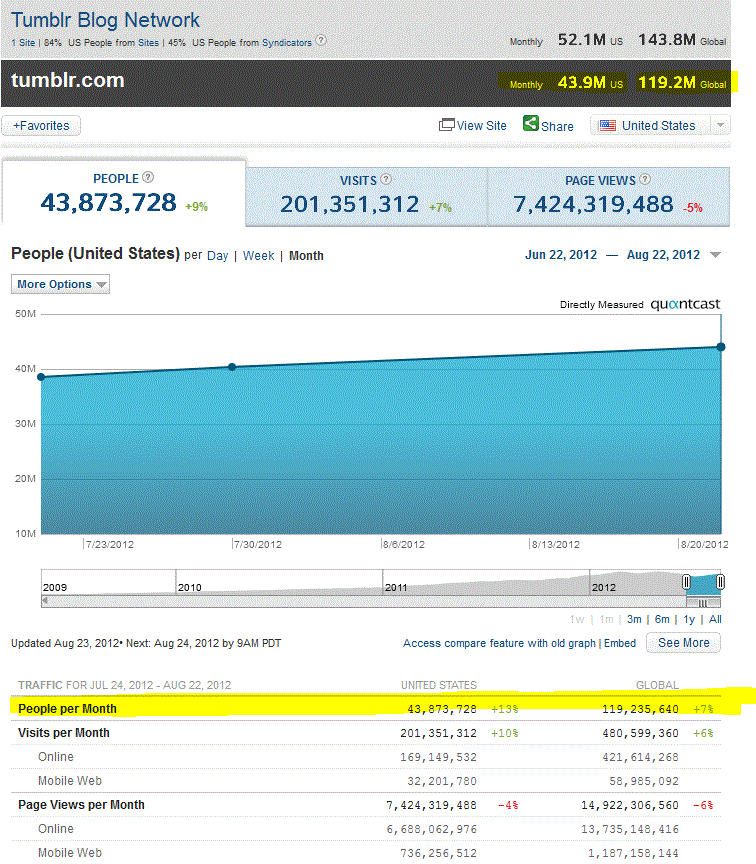Select the PEOPLE tab
The height and width of the screenshot is (864, 756).
(x=124, y=192)
